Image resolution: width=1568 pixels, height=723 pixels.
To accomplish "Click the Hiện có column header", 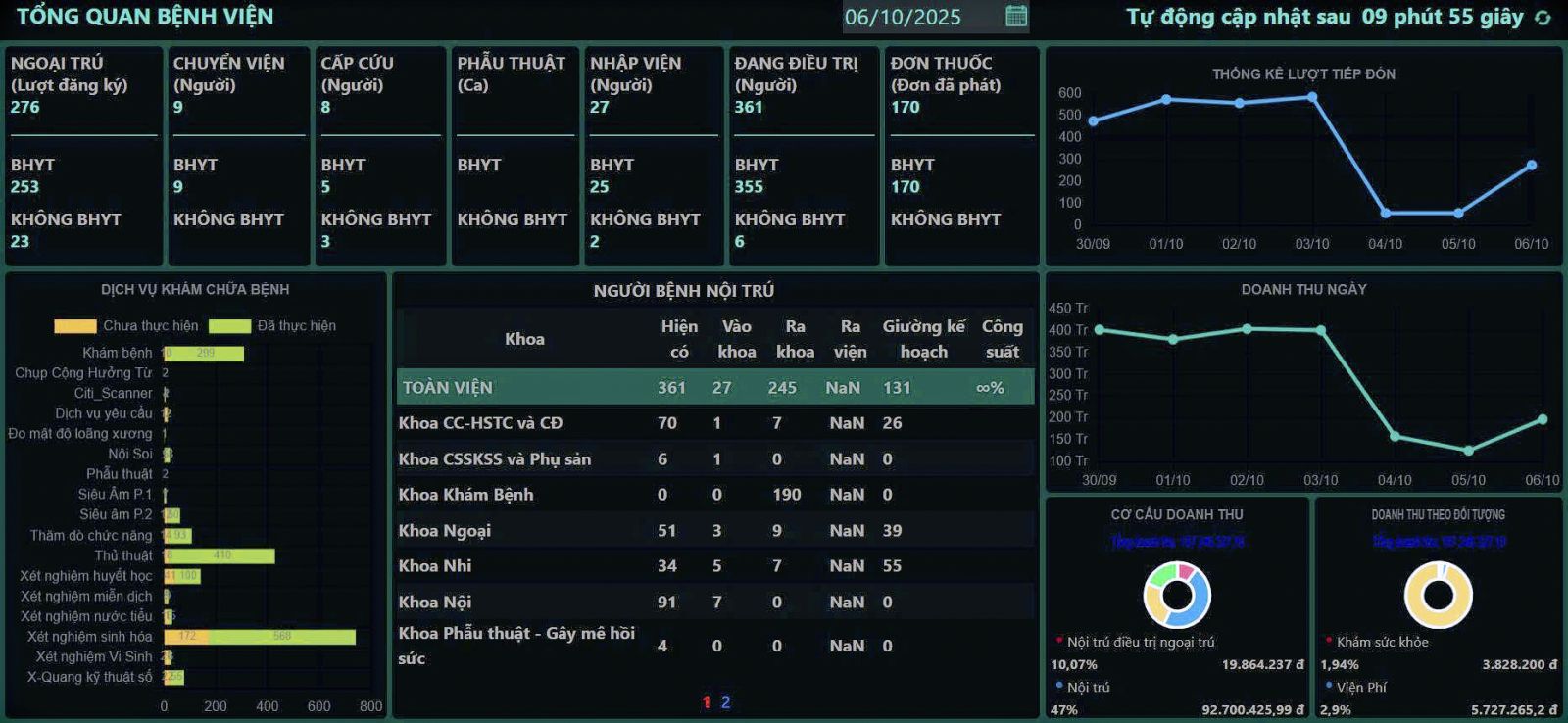I will 679,339.
